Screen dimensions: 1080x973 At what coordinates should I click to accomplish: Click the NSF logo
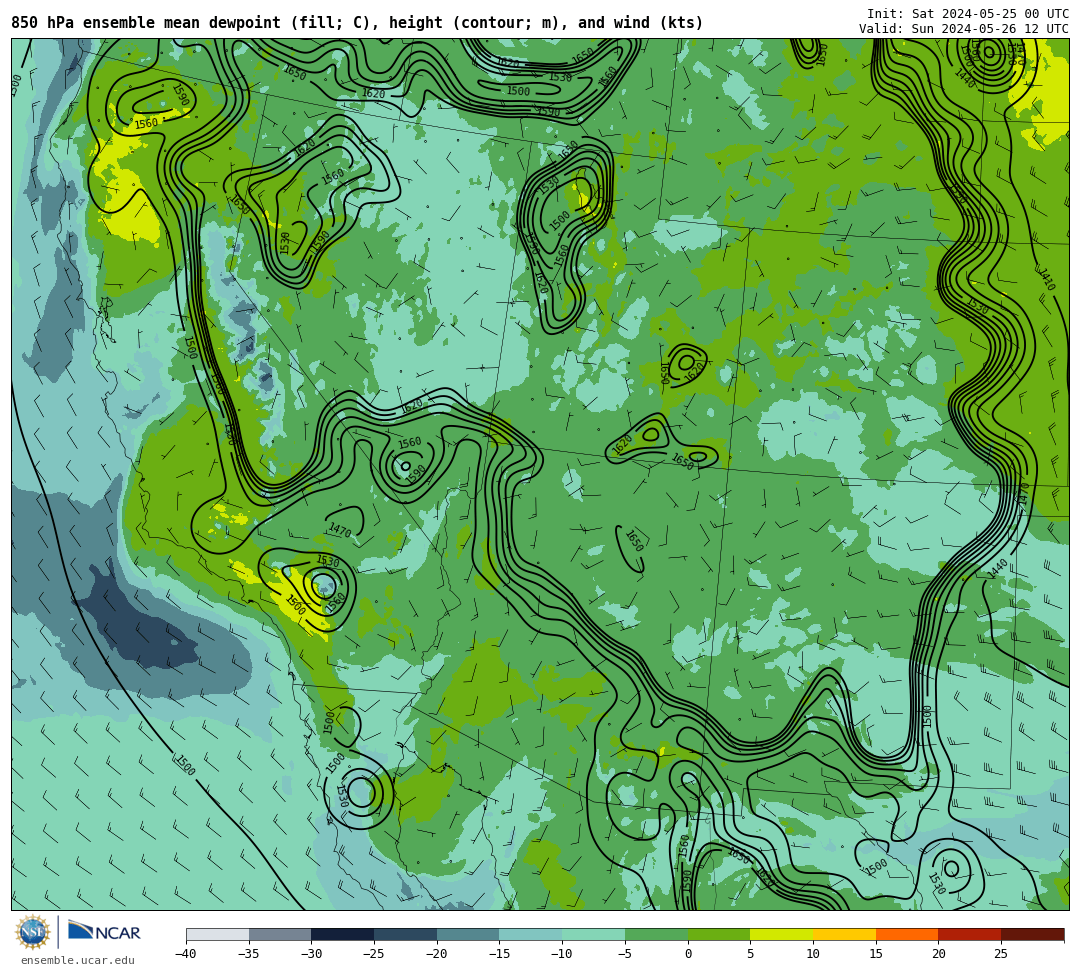pyautogui.click(x=33, y=932)
